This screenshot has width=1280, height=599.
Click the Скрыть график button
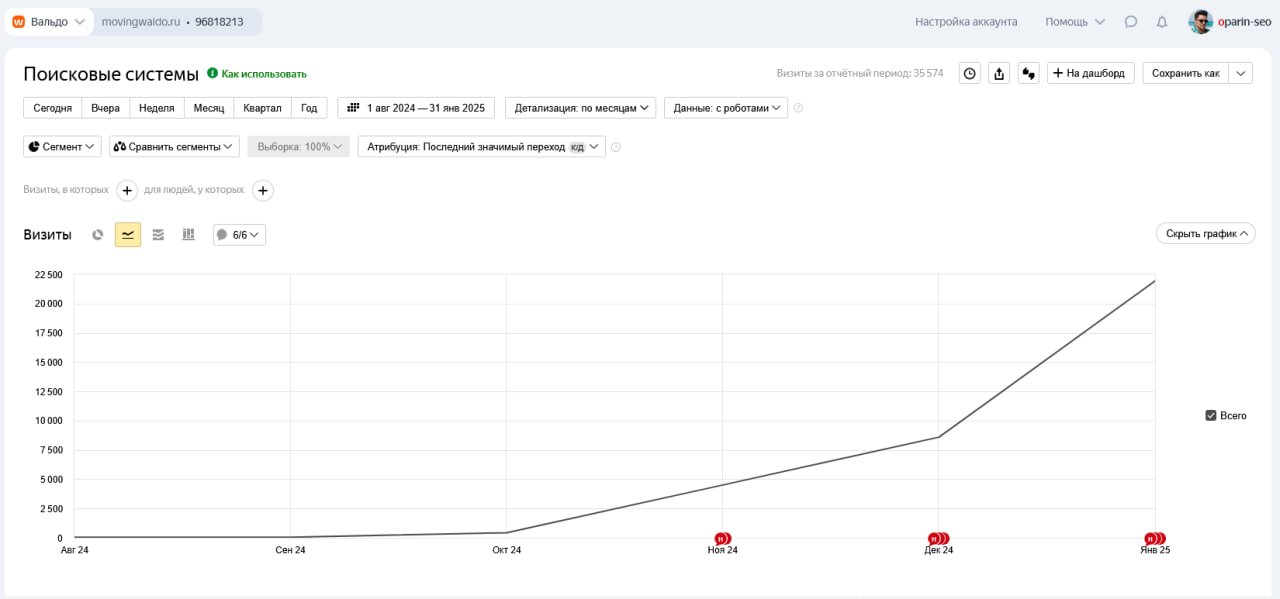[1205, 233]
